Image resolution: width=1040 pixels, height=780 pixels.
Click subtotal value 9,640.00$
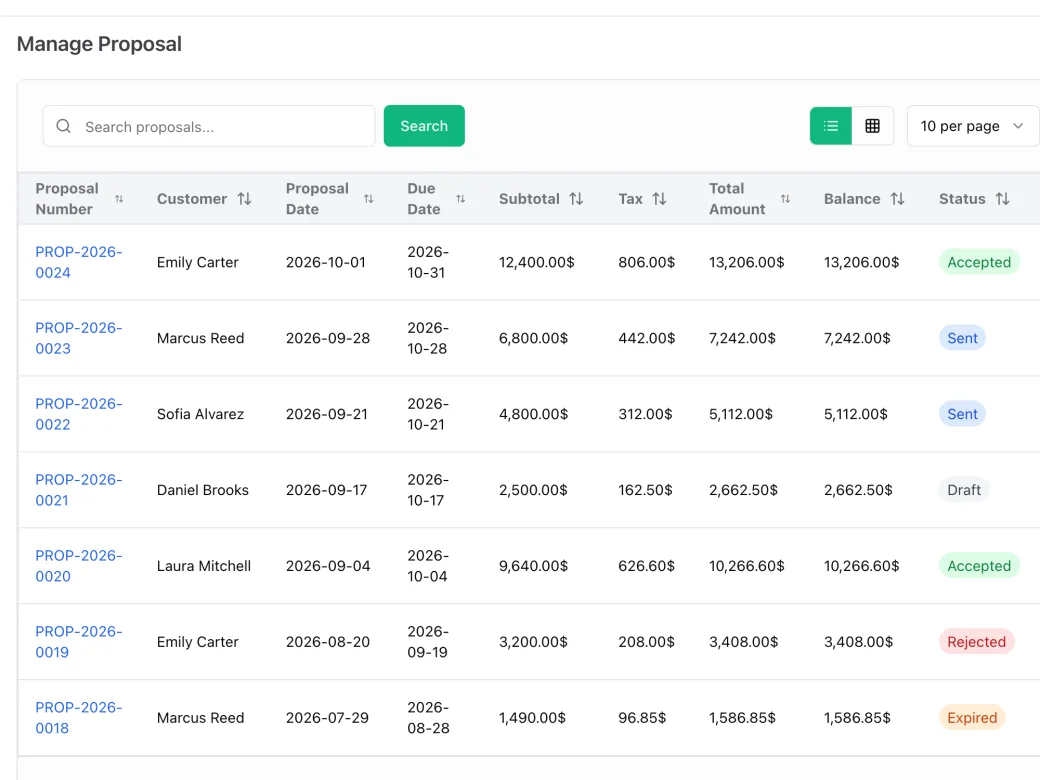(533, 566)
